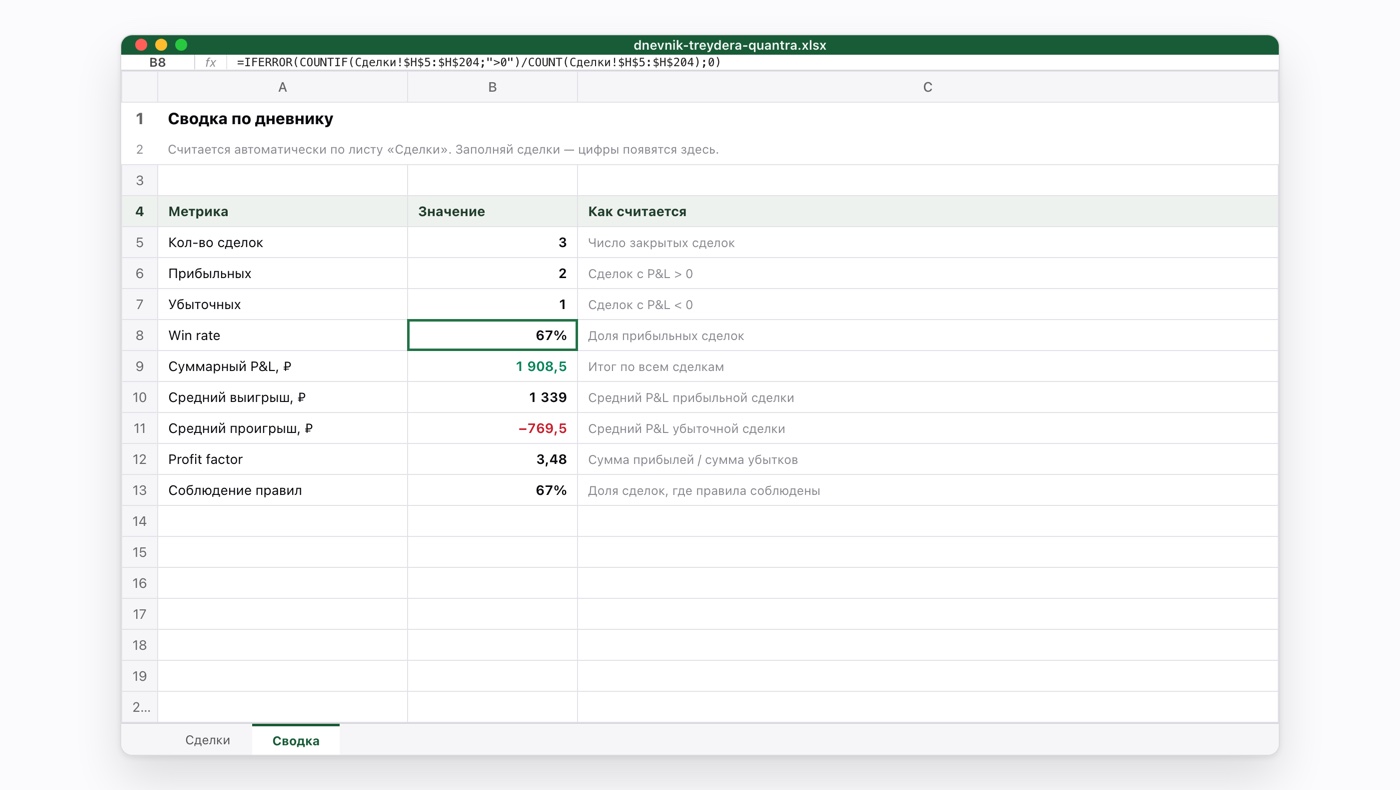
Task: Click the Как считается header cell
Action: [x=927, y=211]
